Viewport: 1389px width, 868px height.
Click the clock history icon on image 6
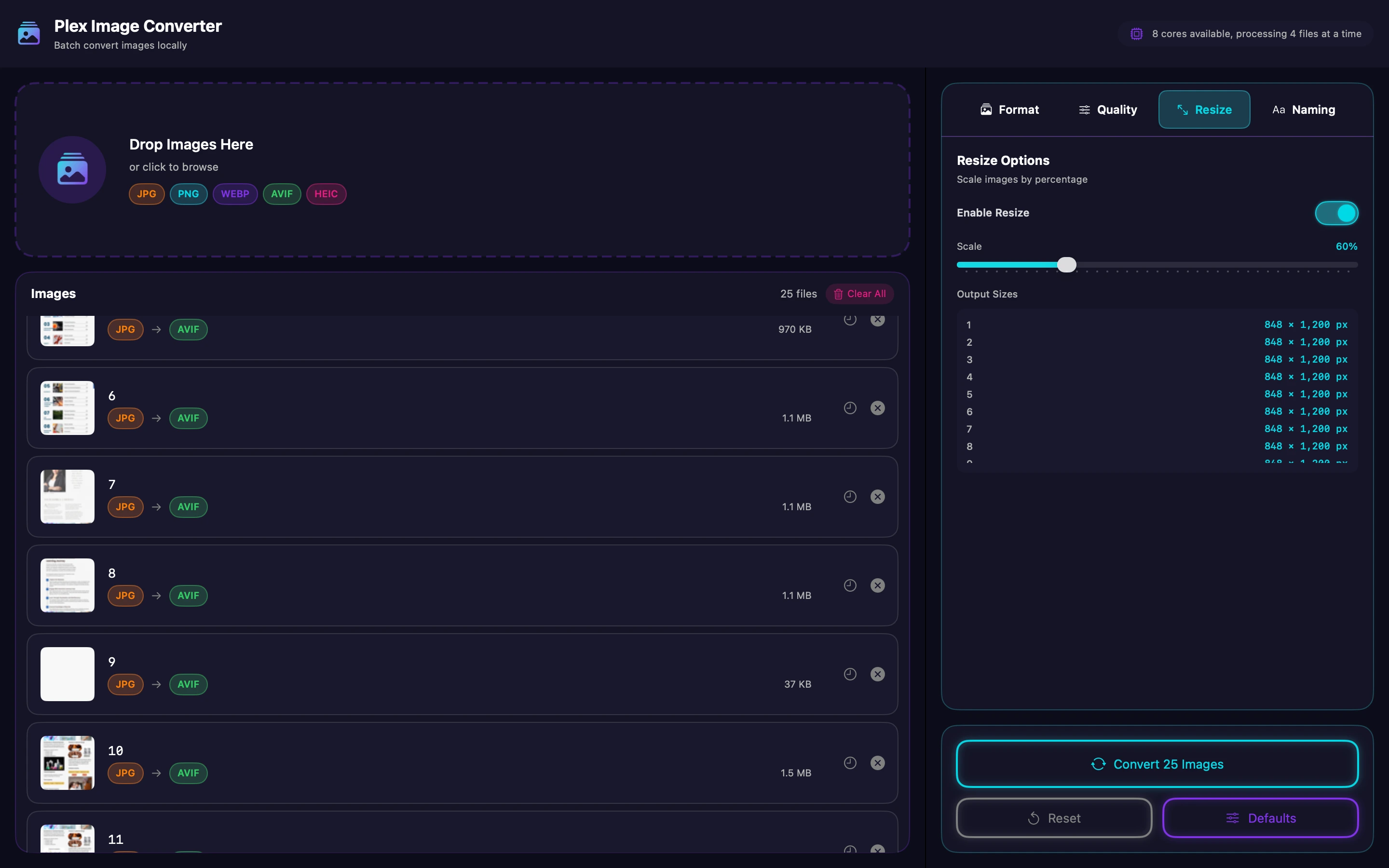pos(850,407)
